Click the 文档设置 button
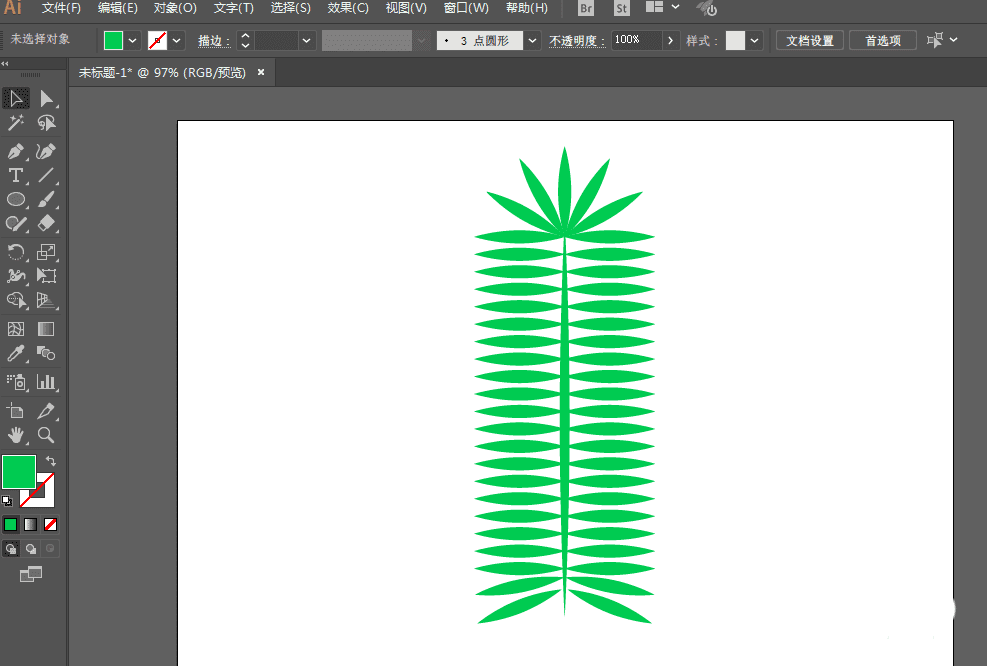The width and height of the screenshot is (987, 666). tap(809, 40)
